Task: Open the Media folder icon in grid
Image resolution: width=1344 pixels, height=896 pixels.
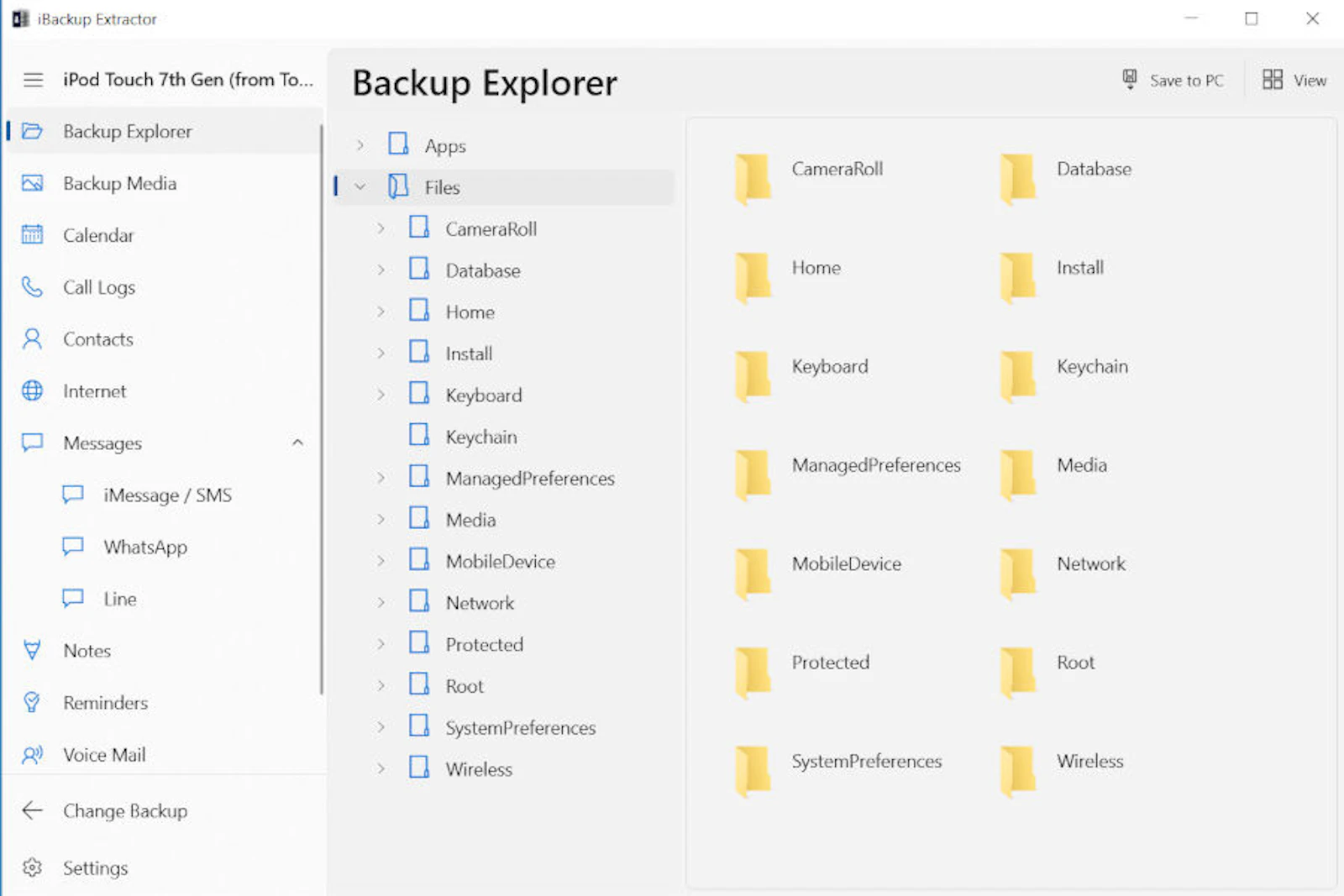Action: (x=1018, y=474)
